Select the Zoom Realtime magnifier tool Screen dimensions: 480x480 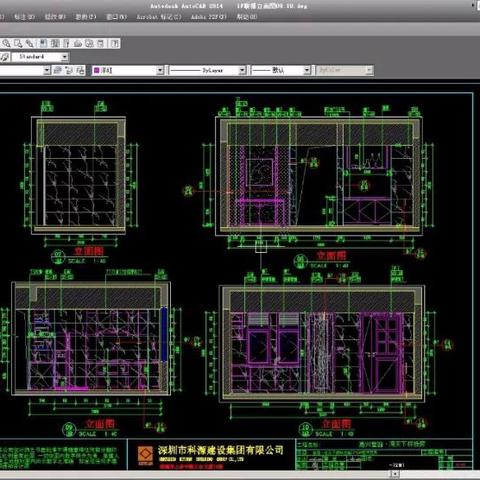(x=6, y=43)
